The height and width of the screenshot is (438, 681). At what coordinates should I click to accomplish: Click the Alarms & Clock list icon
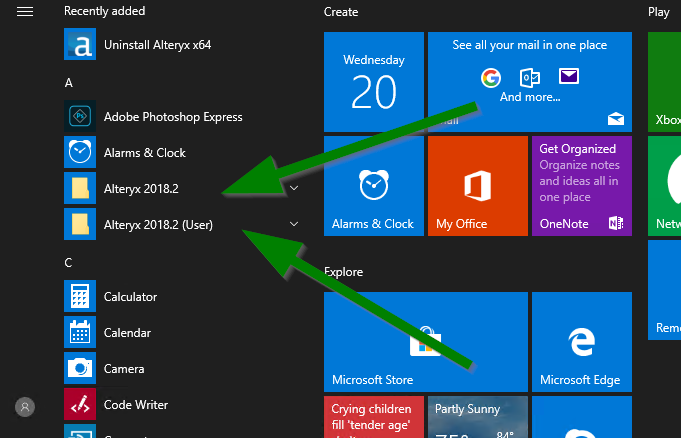(80, 152)
